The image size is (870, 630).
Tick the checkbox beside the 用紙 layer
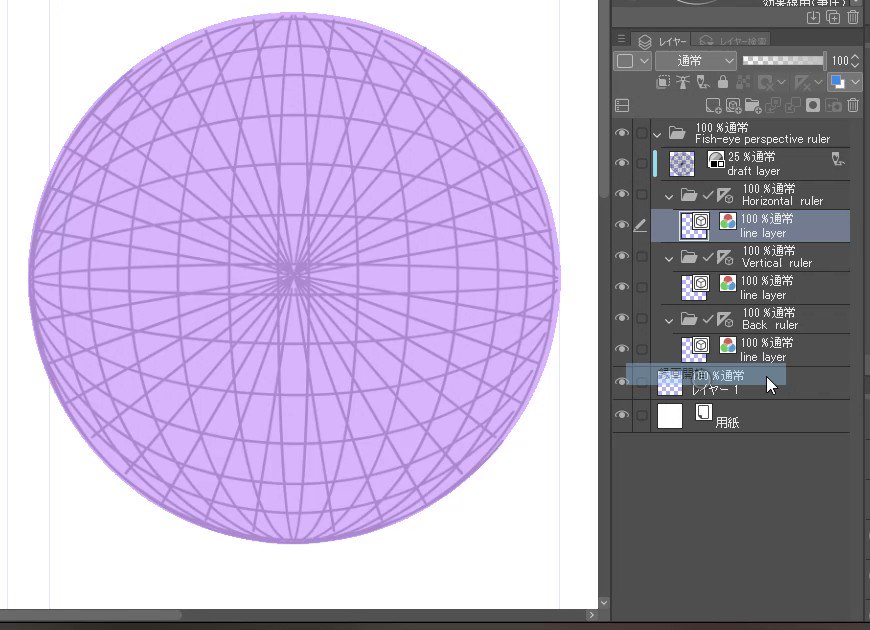(642, 415)
